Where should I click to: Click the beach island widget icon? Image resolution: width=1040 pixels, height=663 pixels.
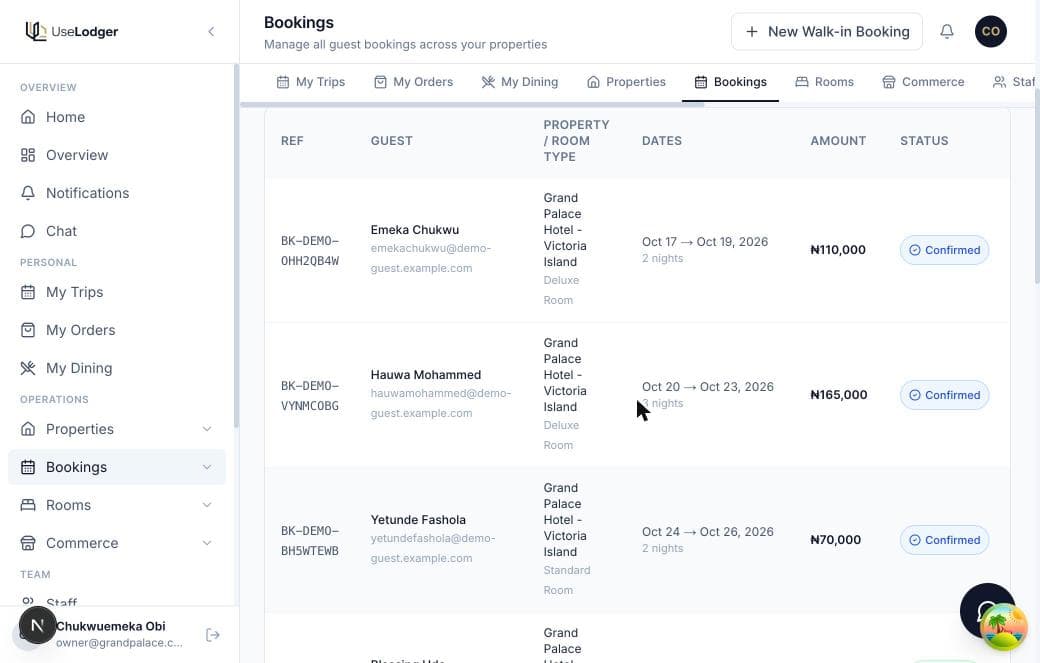tap(1004, 627)
